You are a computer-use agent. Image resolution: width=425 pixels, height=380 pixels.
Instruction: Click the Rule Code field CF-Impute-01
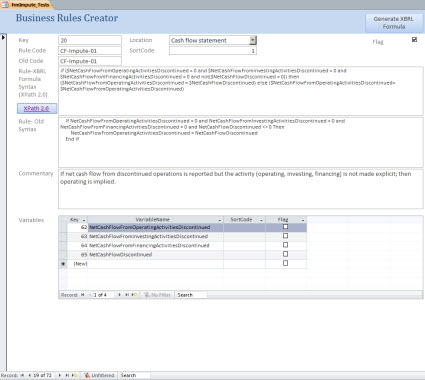pos(90,51)
